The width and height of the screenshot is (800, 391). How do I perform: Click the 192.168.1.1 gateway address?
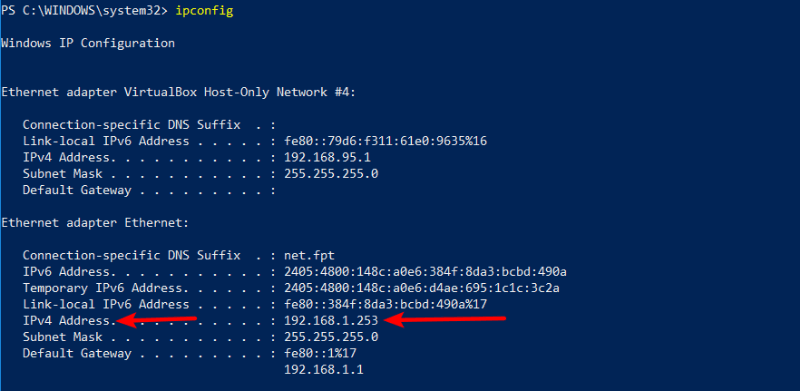pos(323,370)
